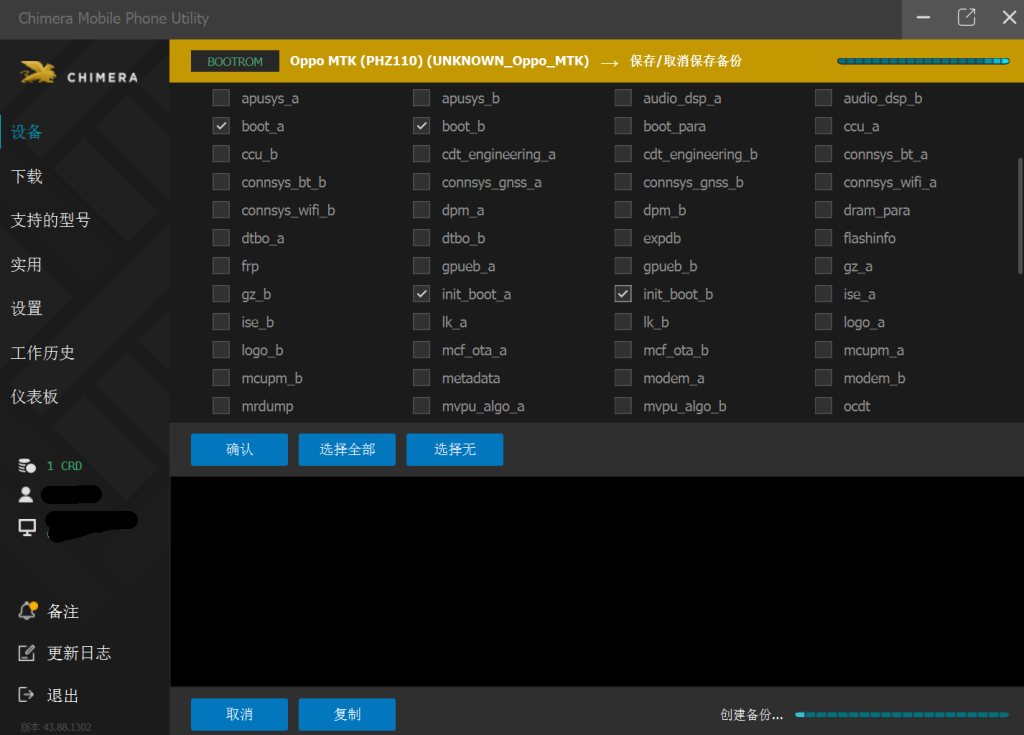This screenshot has height=735, width=1024.
Task: Click the top header progress bar
Action: click(x=923, y=61)
